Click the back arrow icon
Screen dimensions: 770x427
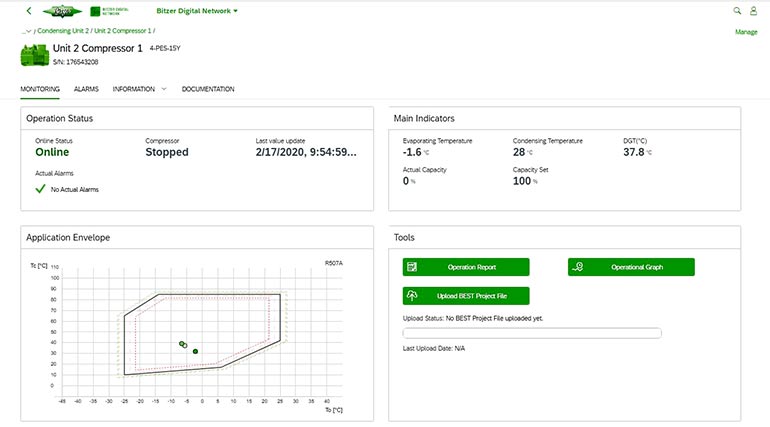[x=28, y=11]
